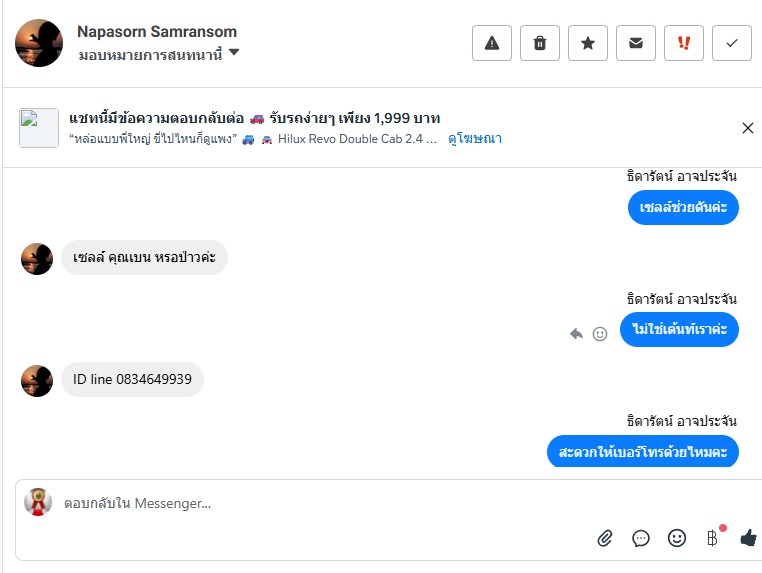Open the paperclip attachment icon
This screenshot has height=573, width=762.
coord(605,538)
